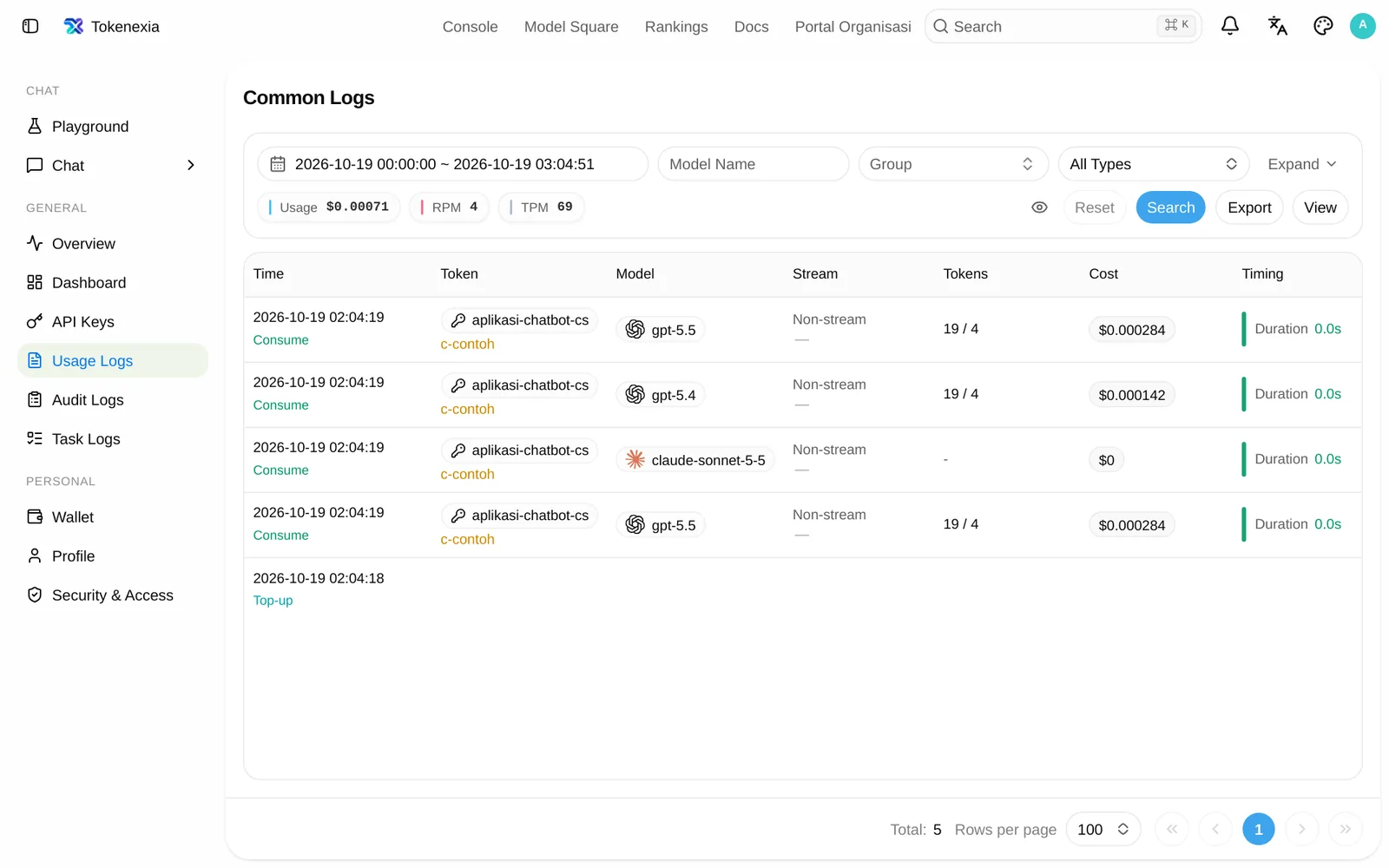Reset the log filters
The width and height of the screenshot is (1389, 868).
1094,207
